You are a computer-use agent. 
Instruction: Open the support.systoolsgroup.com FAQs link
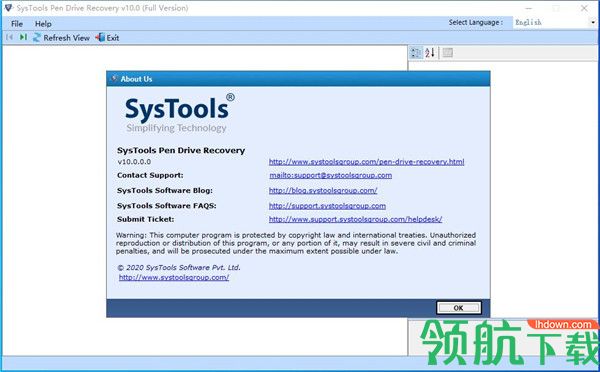click(327, 206)
